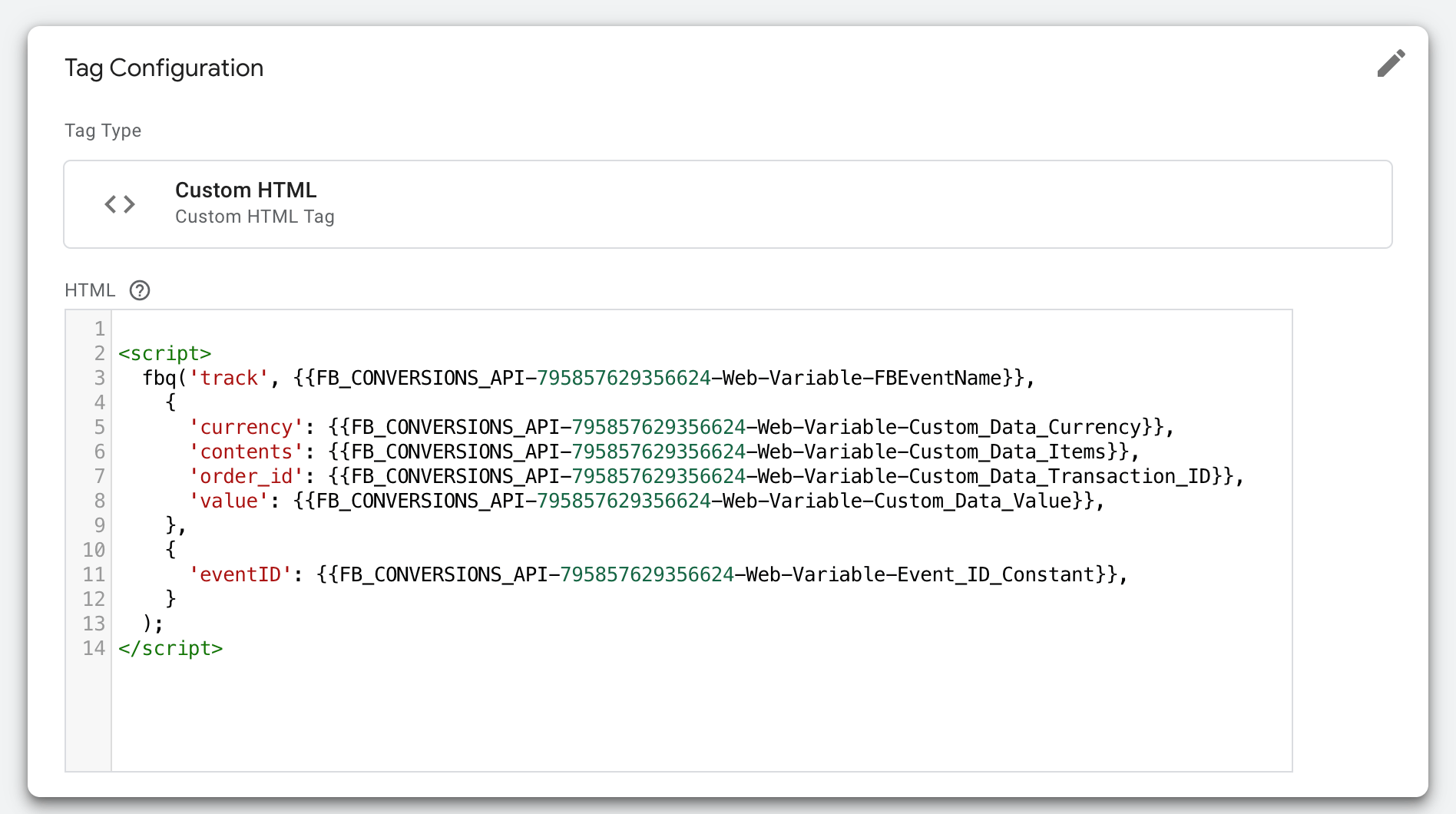Click the 'value' code line
Image resolution: width=1456 pixels, height=814 pixels.
(x=647, y=501)
